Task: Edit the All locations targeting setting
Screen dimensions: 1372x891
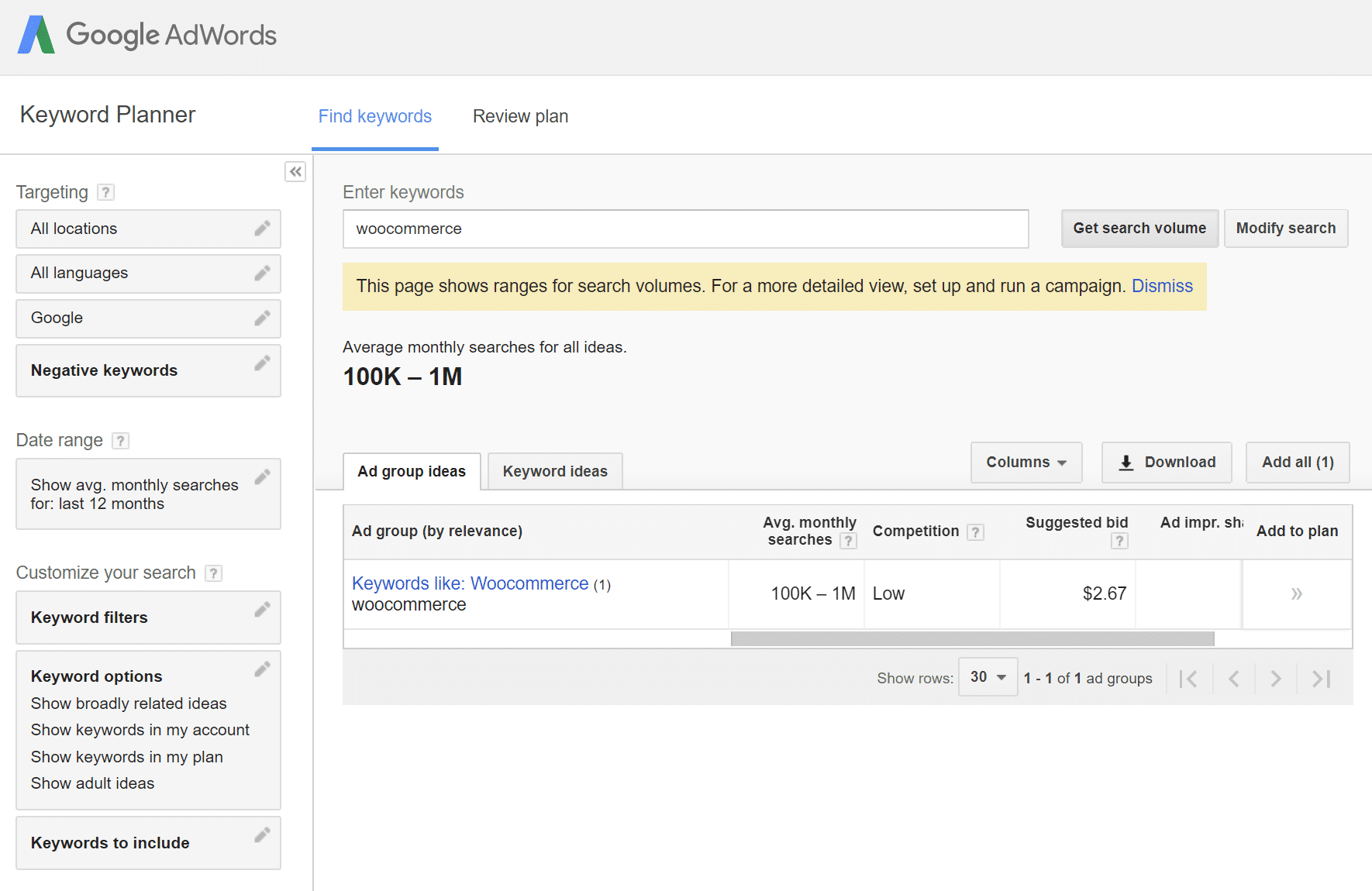Action: [263, 229]
